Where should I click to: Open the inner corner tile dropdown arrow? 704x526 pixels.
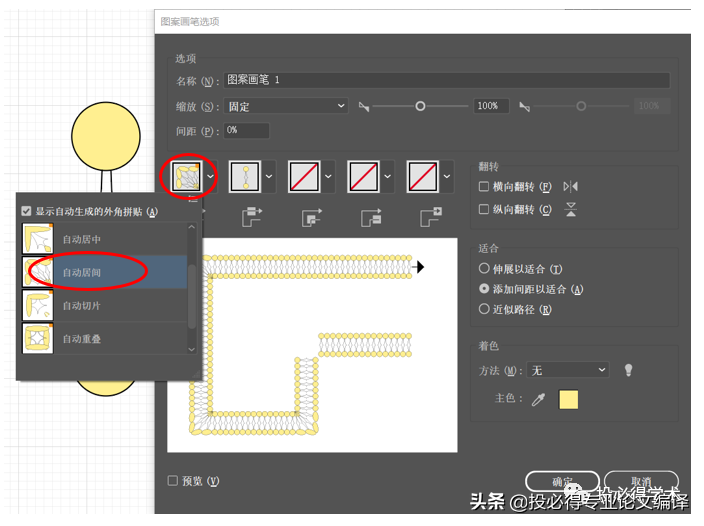tap(328, 176)
